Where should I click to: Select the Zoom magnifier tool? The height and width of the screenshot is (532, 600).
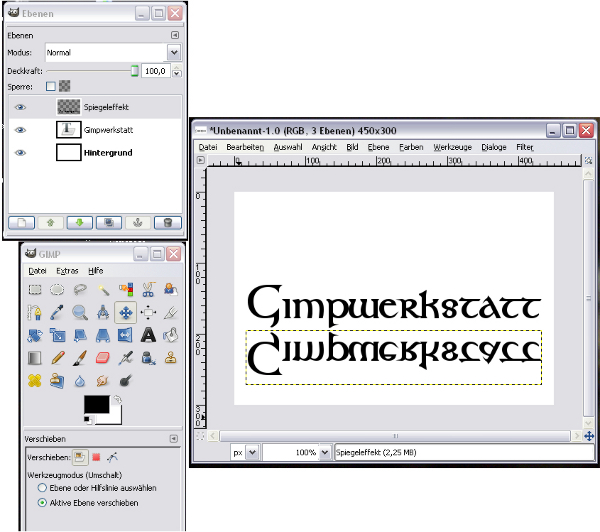(x=80, y=312)
